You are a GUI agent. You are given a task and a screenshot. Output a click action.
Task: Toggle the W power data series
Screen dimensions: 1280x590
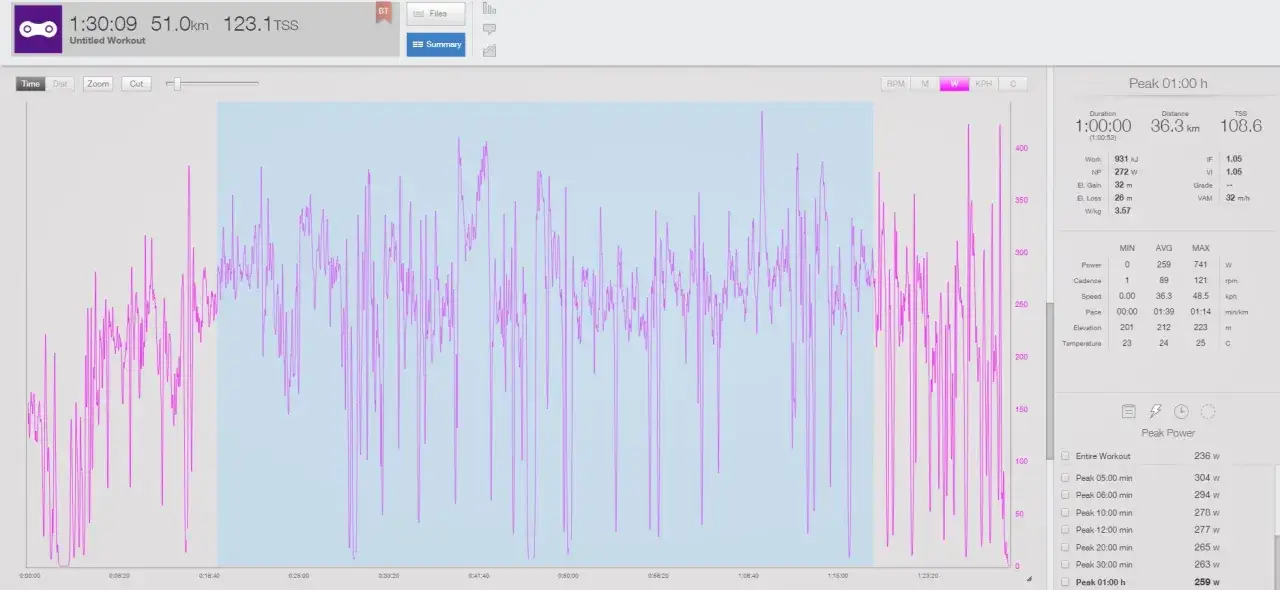pyautogui.click(x=954, y=84)
